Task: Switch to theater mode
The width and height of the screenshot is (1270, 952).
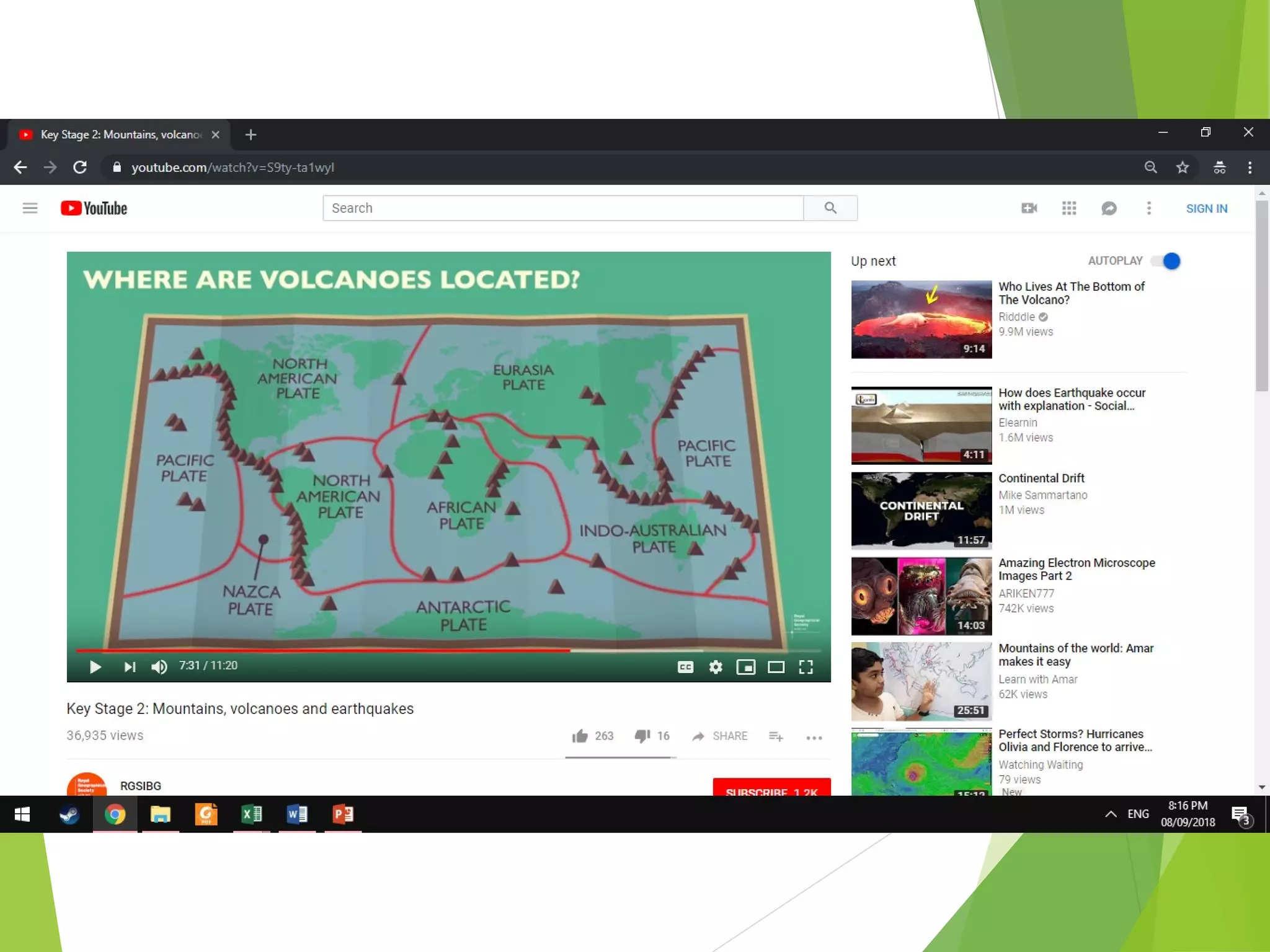Action: tap(776, 667)
